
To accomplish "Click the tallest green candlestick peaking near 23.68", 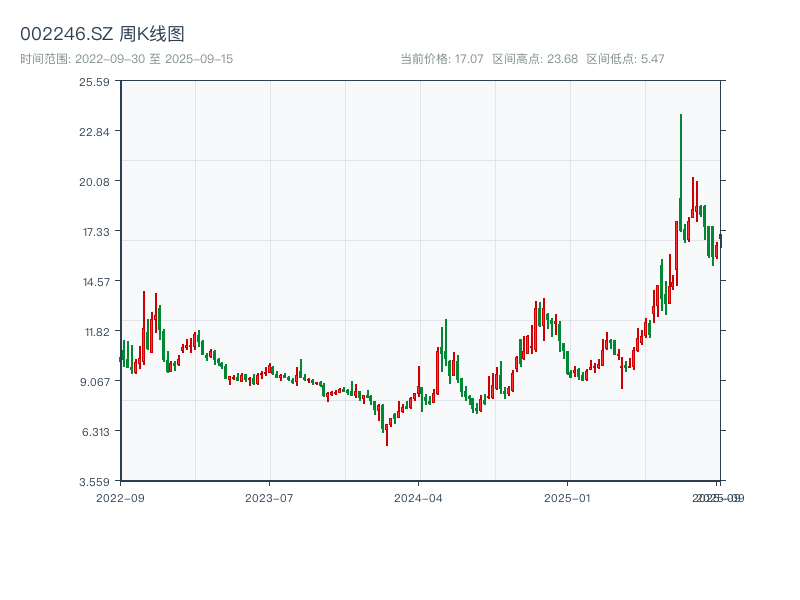I will 681,173.
